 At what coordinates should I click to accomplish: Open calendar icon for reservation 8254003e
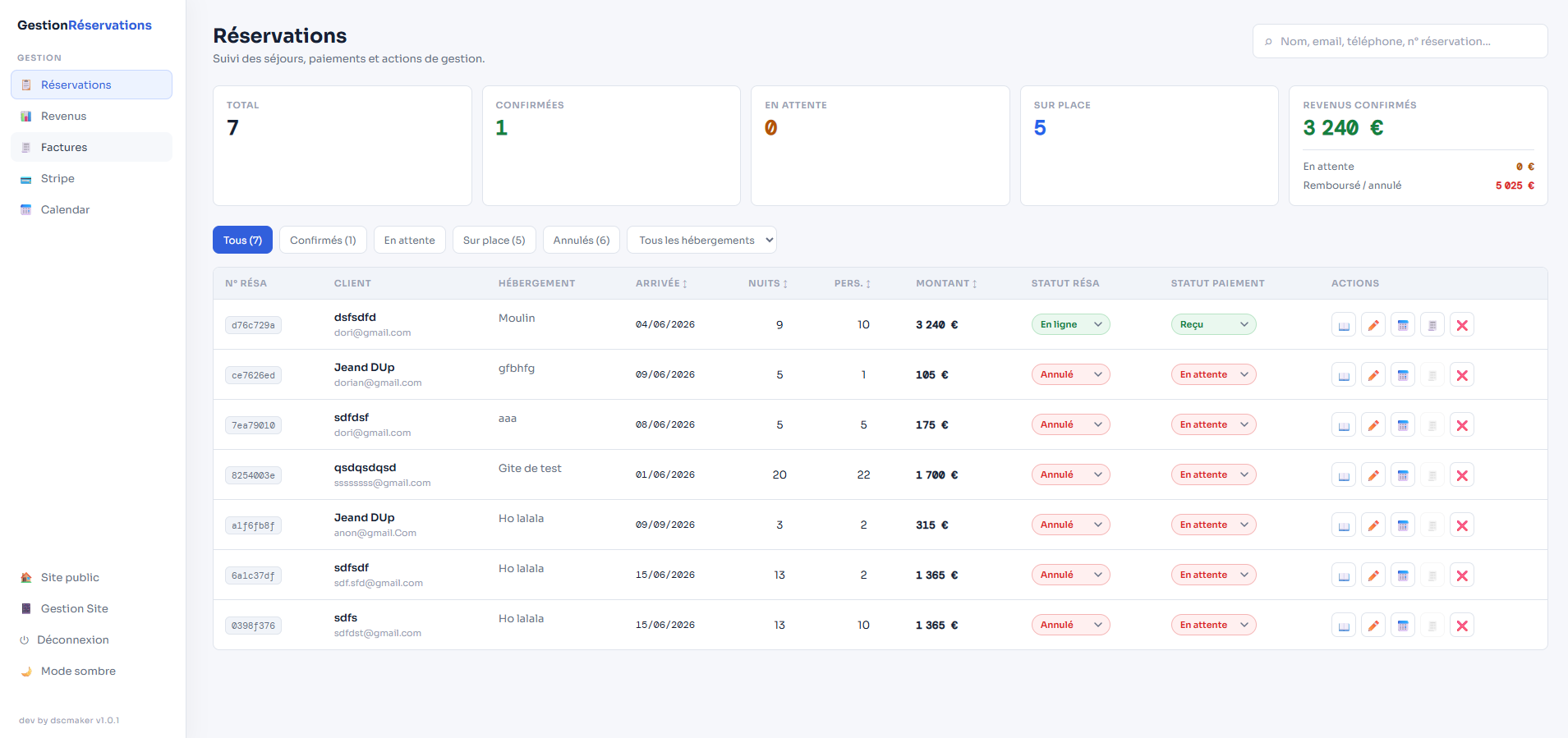(1403, 475)
